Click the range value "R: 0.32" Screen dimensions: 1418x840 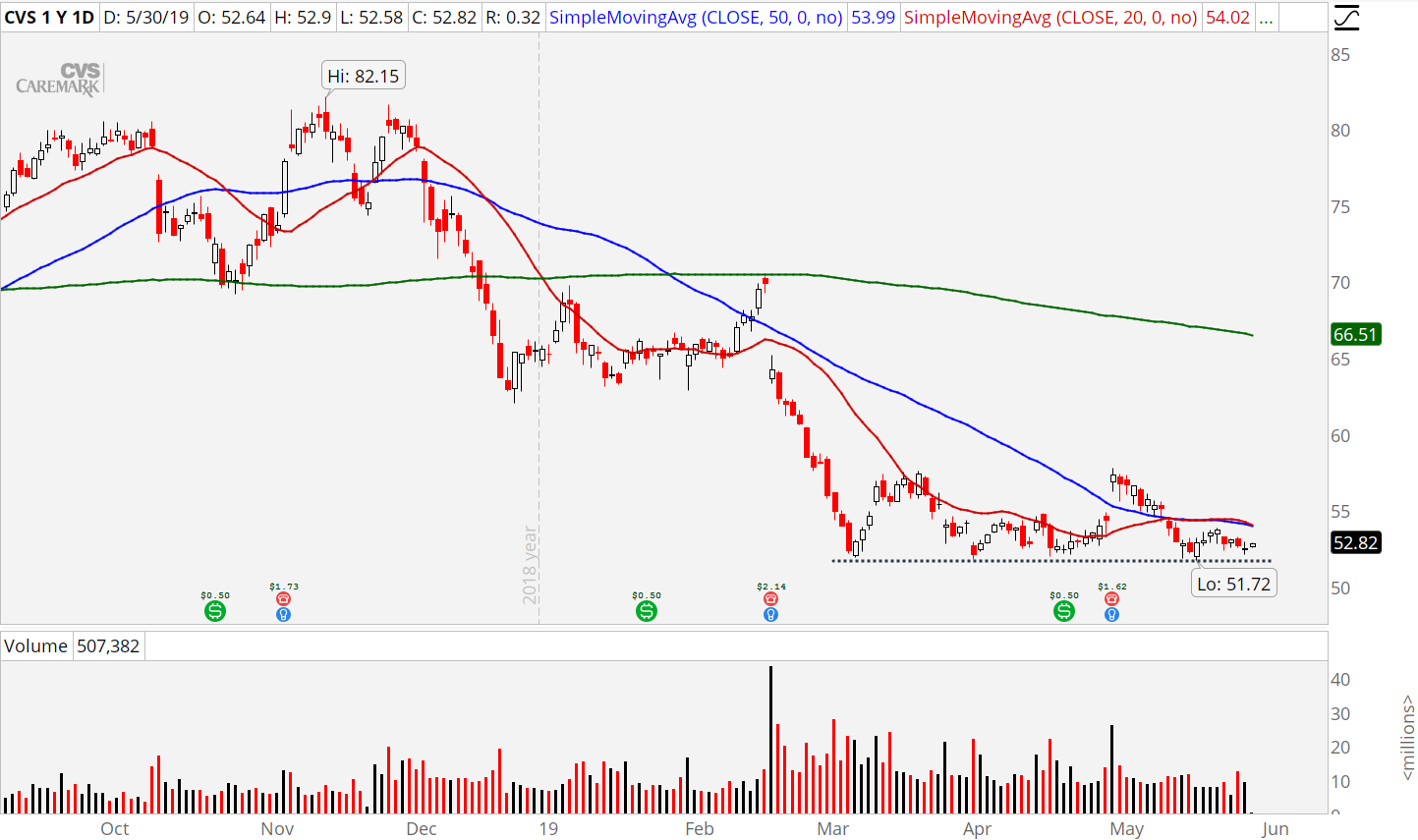coord(513,18)
